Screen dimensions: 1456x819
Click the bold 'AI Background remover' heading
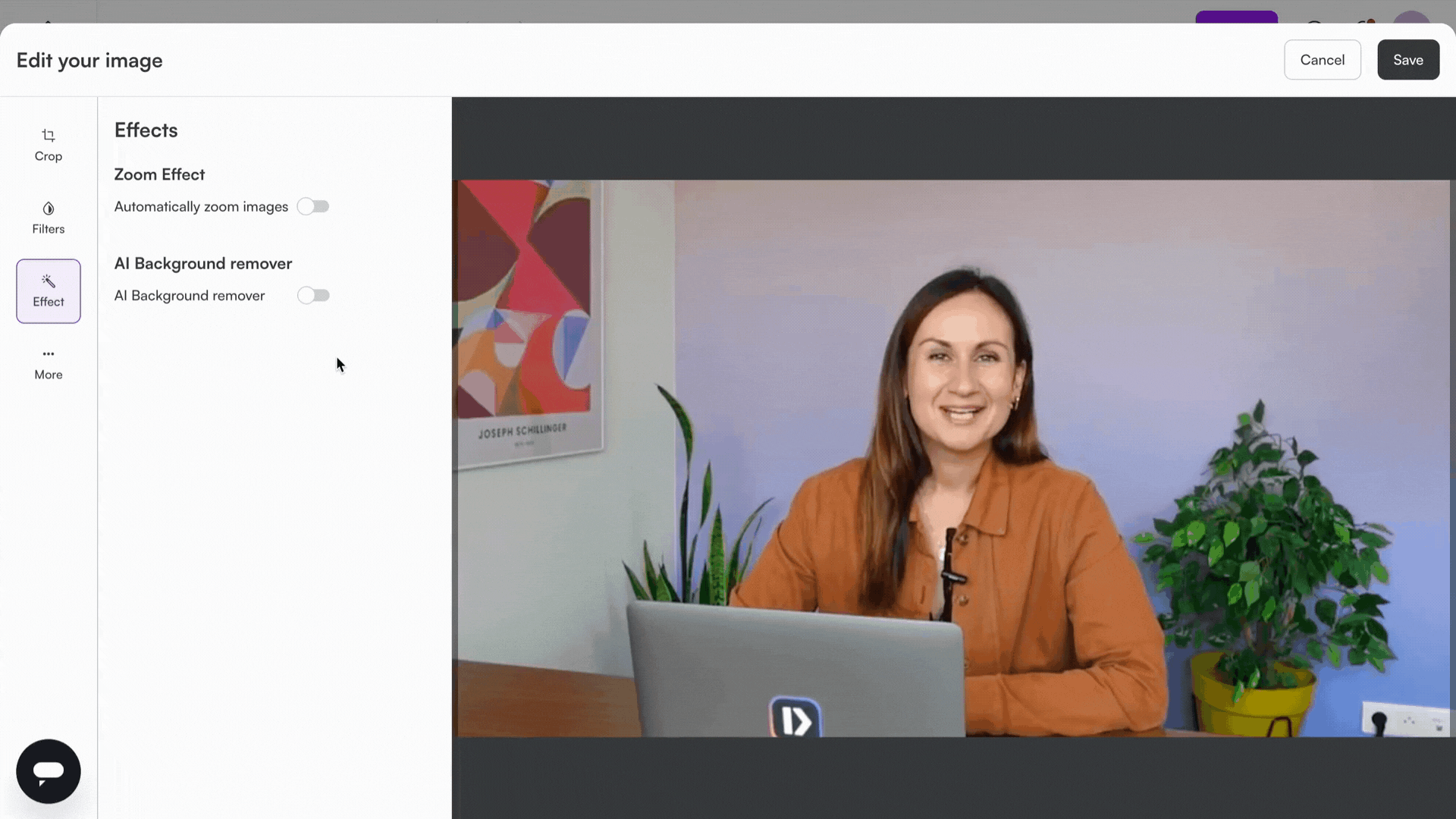coord(202,264)
